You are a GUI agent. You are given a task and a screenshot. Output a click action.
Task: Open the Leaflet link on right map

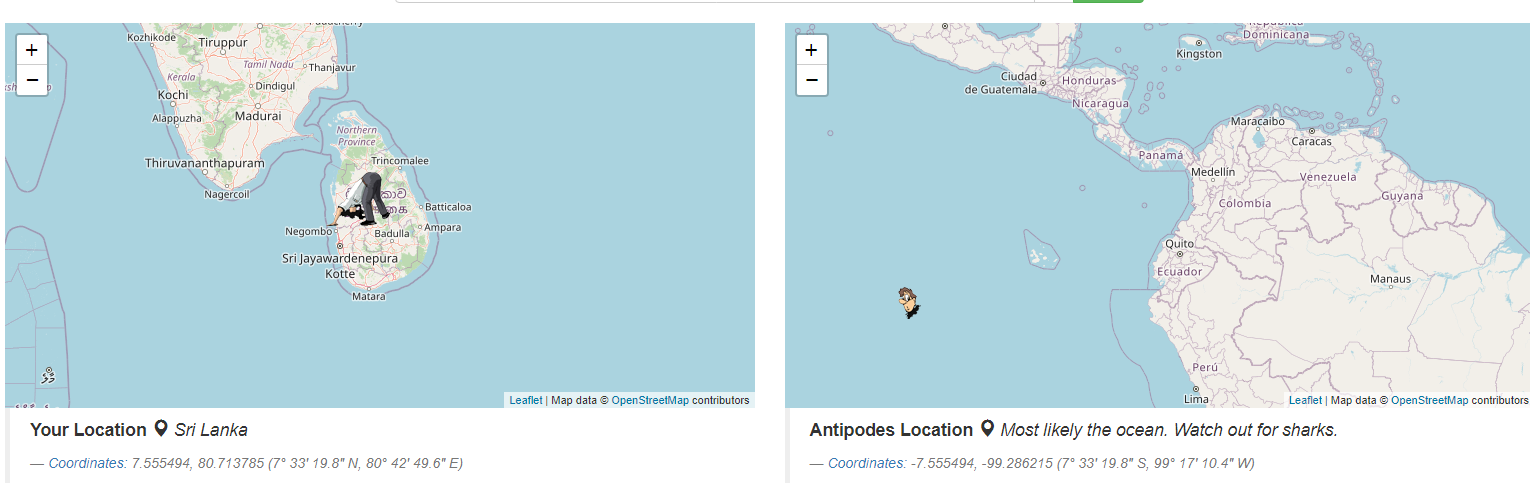[1305, 400]
